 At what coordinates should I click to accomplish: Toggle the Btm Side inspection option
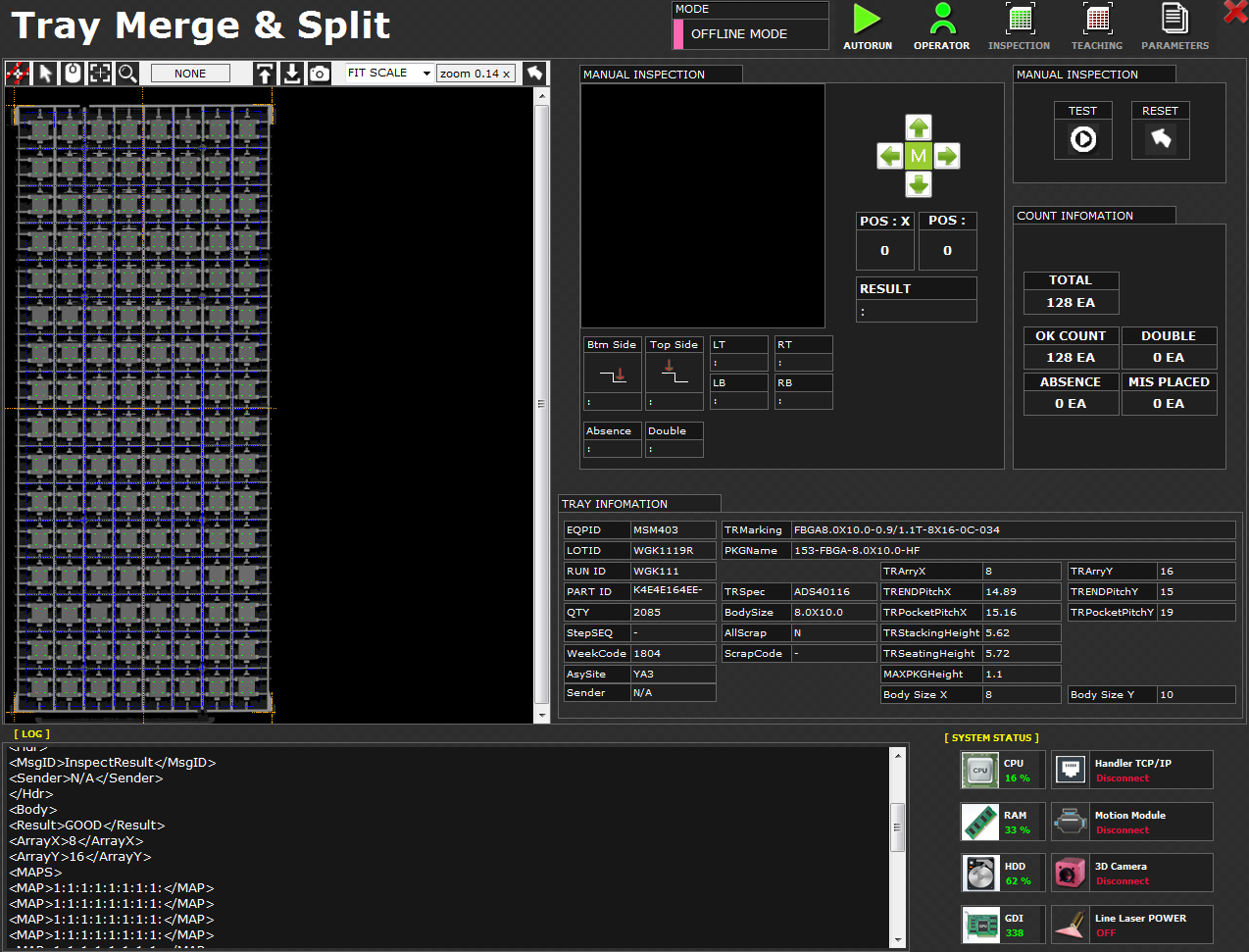point(613,375)
